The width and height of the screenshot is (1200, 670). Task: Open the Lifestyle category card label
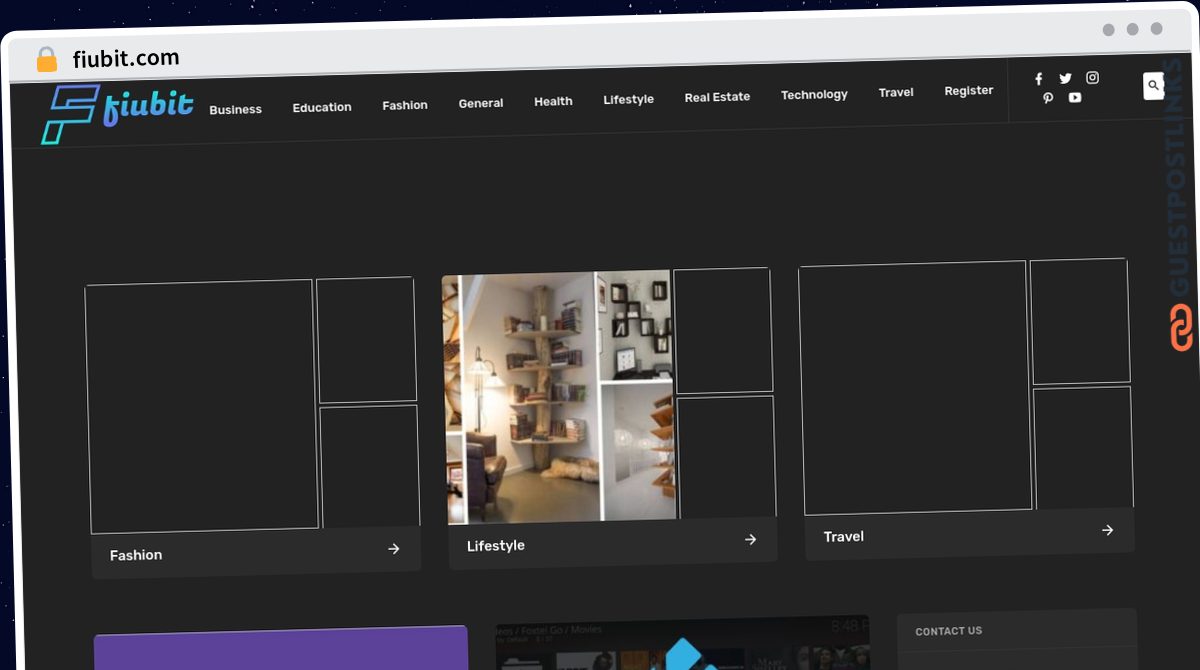click(x=496, y=546)
